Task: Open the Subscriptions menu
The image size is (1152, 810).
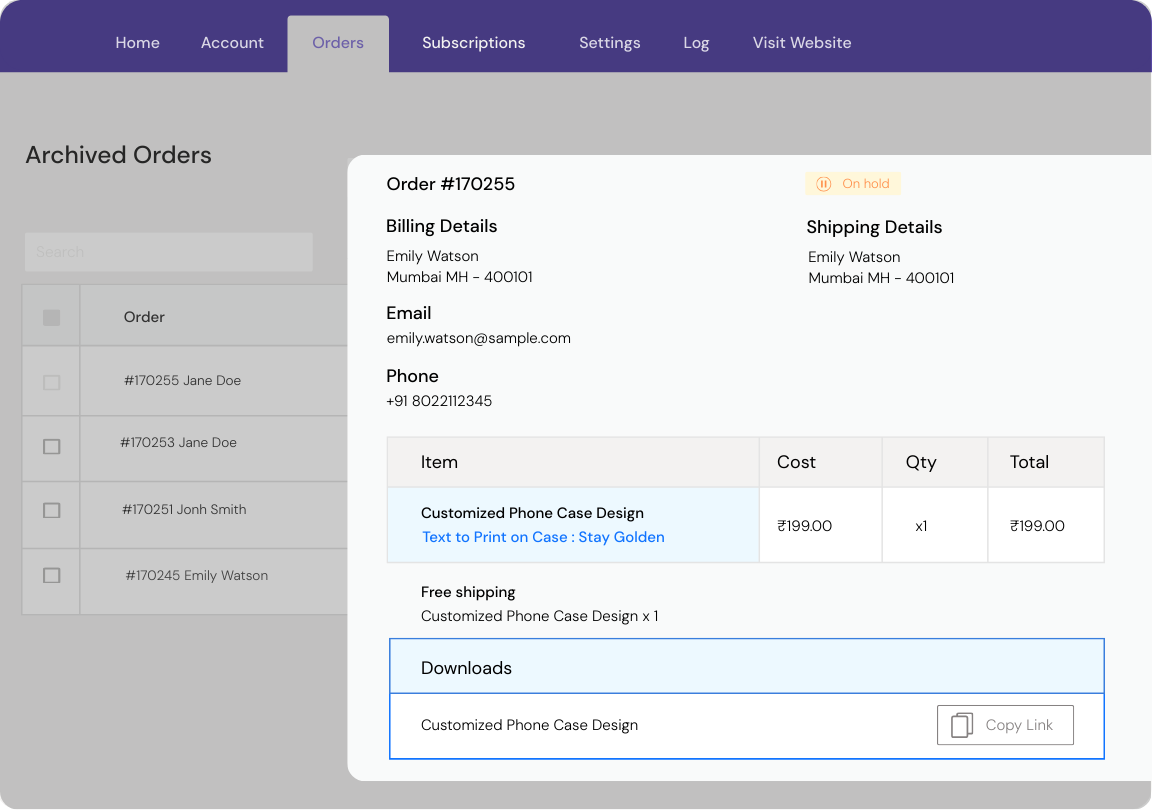Action: tap(473, 43)
